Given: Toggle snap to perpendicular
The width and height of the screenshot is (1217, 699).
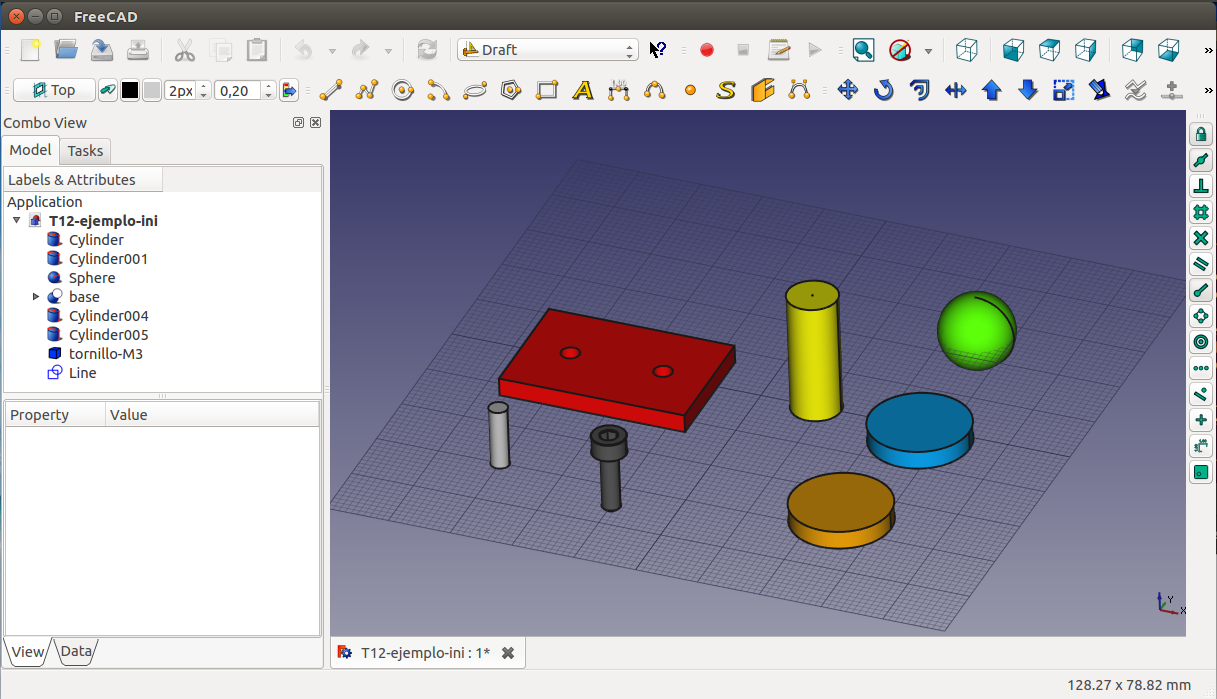Looking at the screenshot, I should [x=1201, y=186].
